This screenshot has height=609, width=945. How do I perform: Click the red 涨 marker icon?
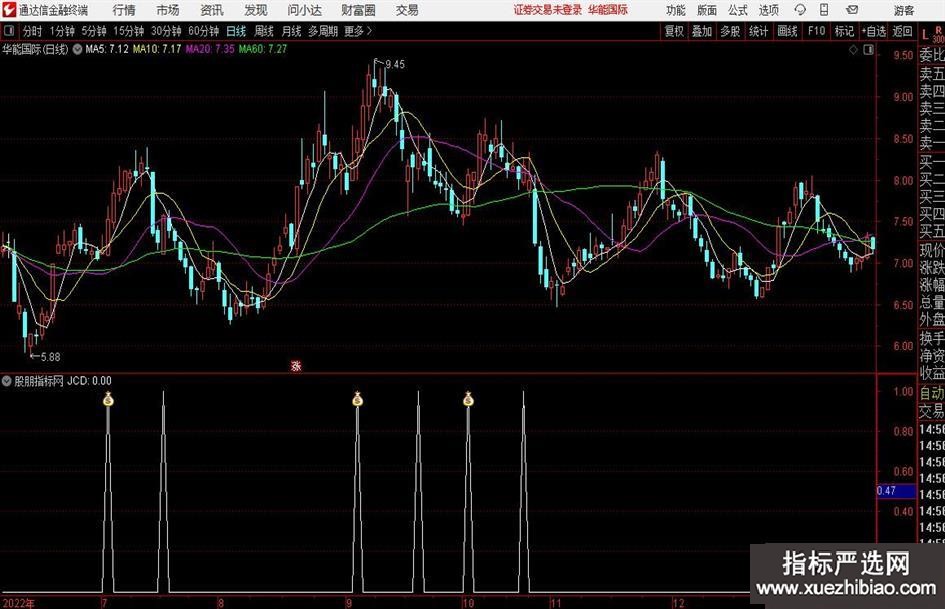(296, 365)
